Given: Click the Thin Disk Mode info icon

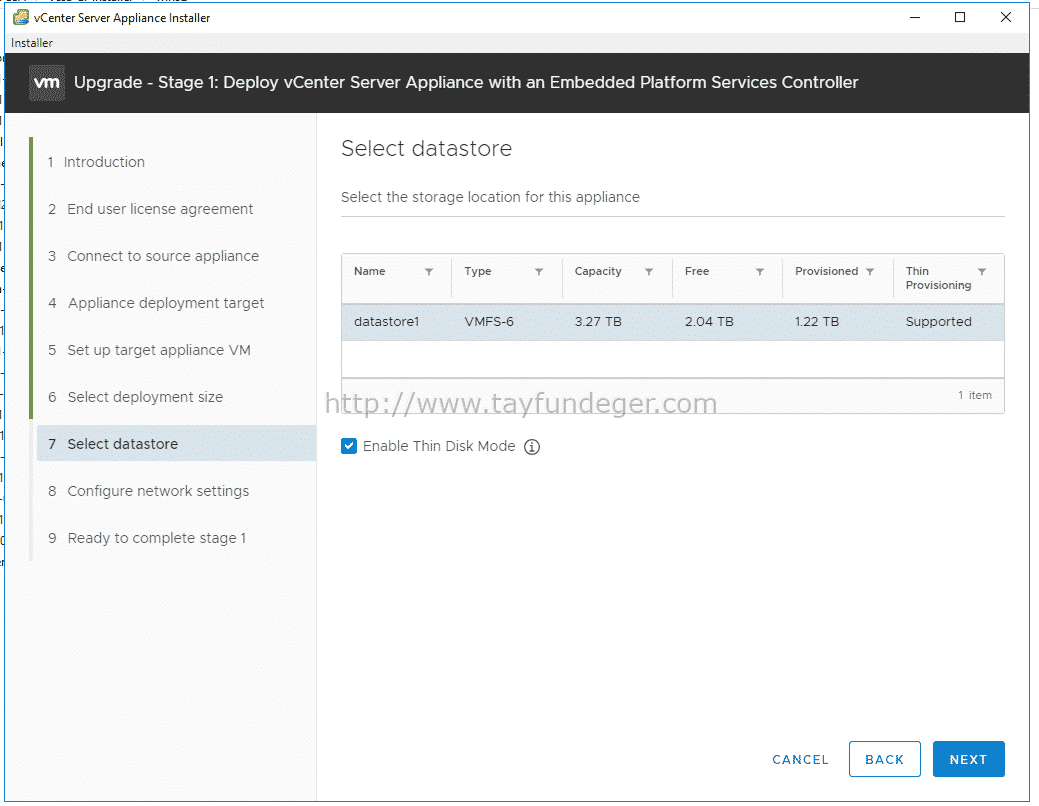Looking at the screenshot, I should point(531,447).
